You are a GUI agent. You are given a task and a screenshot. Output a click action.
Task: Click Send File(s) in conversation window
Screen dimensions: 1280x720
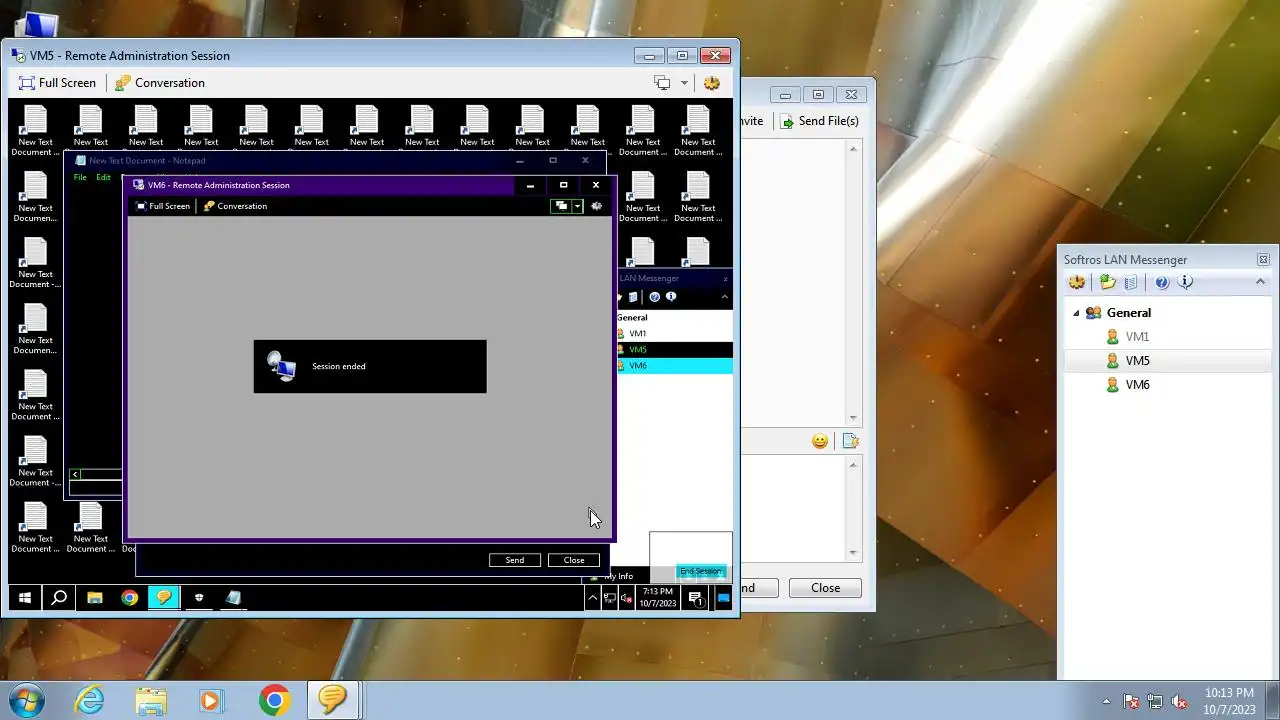click(819, 121)
